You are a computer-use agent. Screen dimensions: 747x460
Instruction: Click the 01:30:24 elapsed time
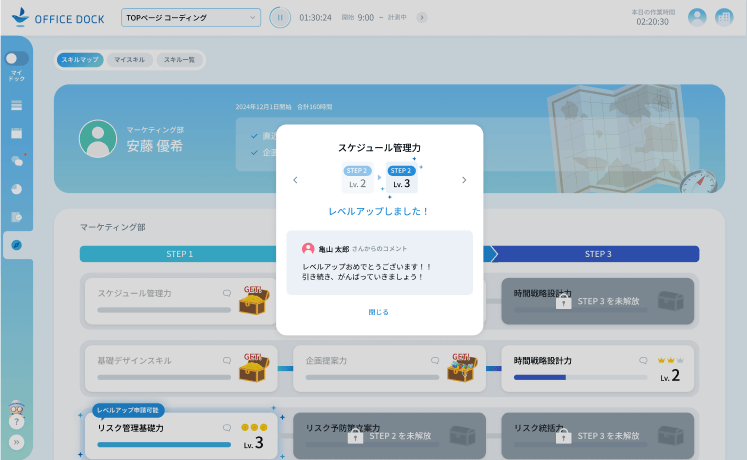coord(315,18)
